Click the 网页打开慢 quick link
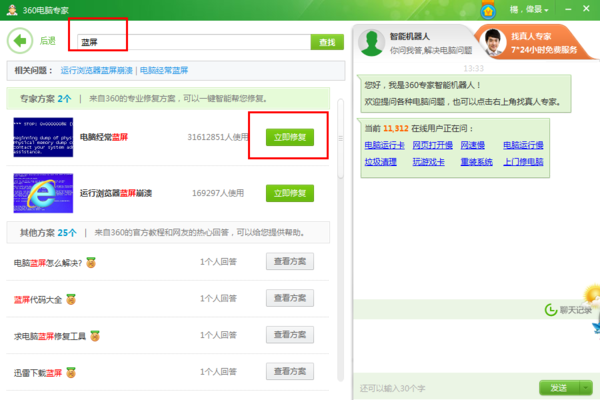This screenshot has height=400, width=600. [432, 145]
